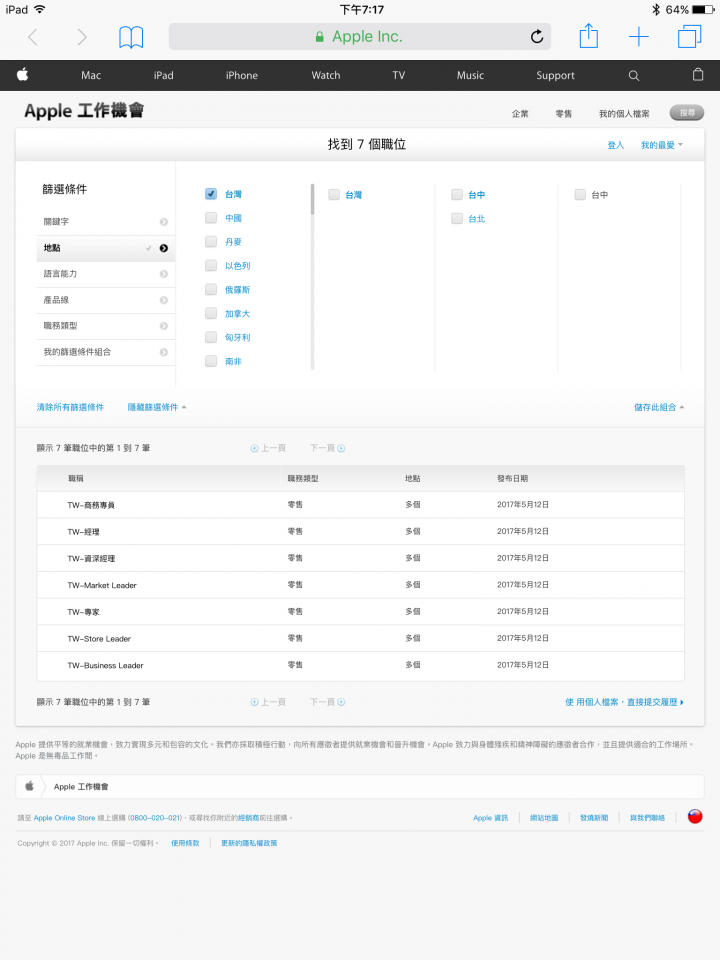720x960 pixels.
Task: Open the Watch nav menu
Action: (x=326, y=75)
